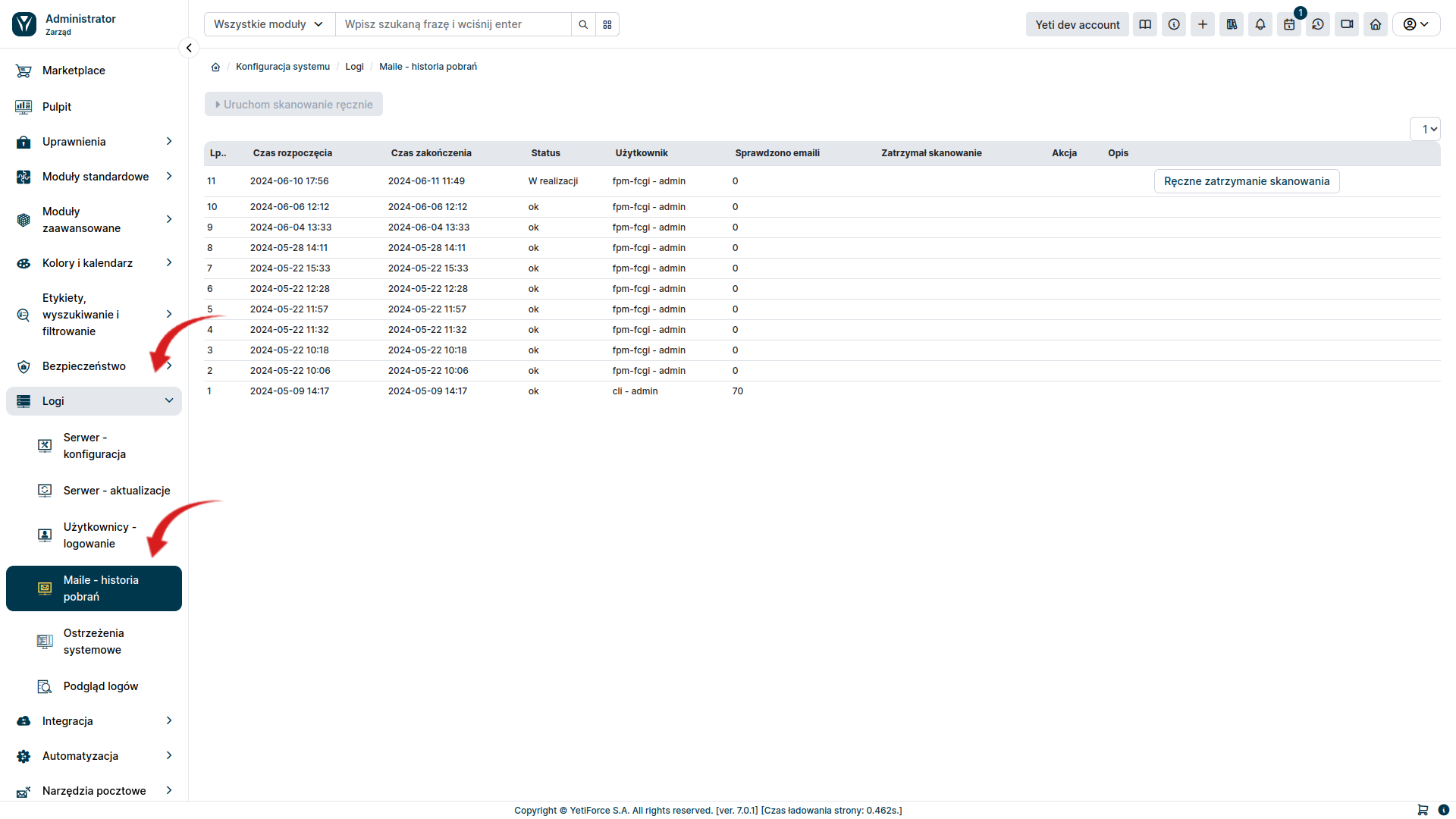The width and height of the screenshot is (1456, 819).
Task: Click Administrator user name in sidebar header
Action: click(80, 19)
